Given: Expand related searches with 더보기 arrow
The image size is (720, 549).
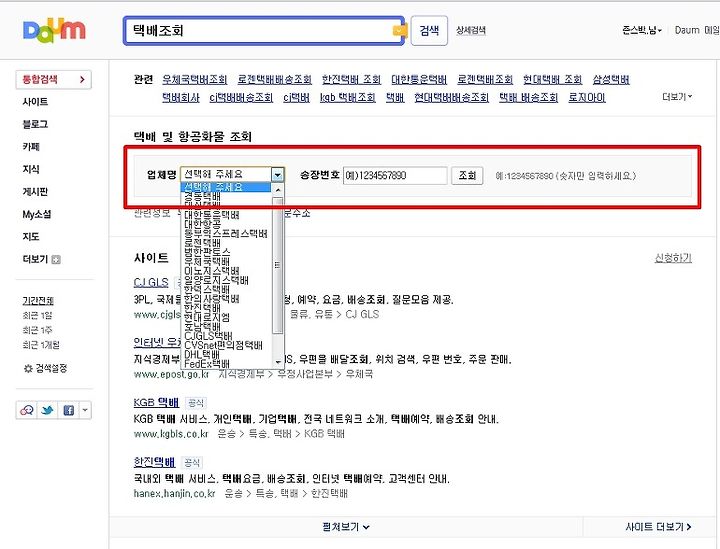Looking at the screenshot, I should [677, 97].
